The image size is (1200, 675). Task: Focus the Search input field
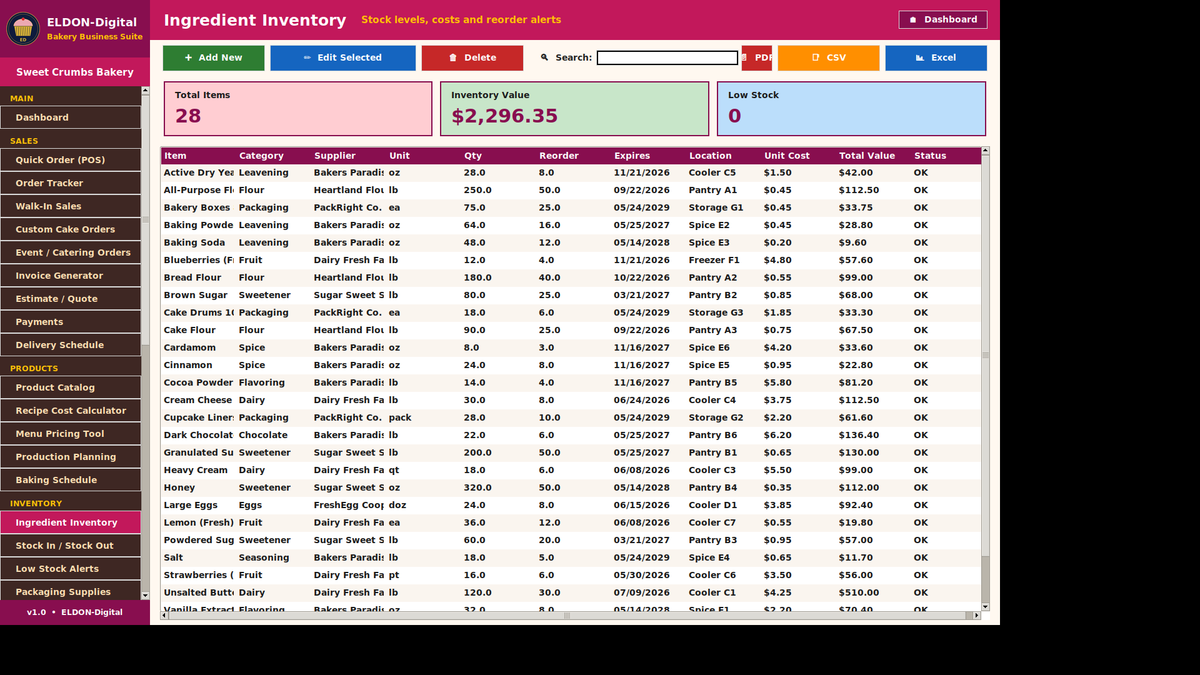(667, 58)
